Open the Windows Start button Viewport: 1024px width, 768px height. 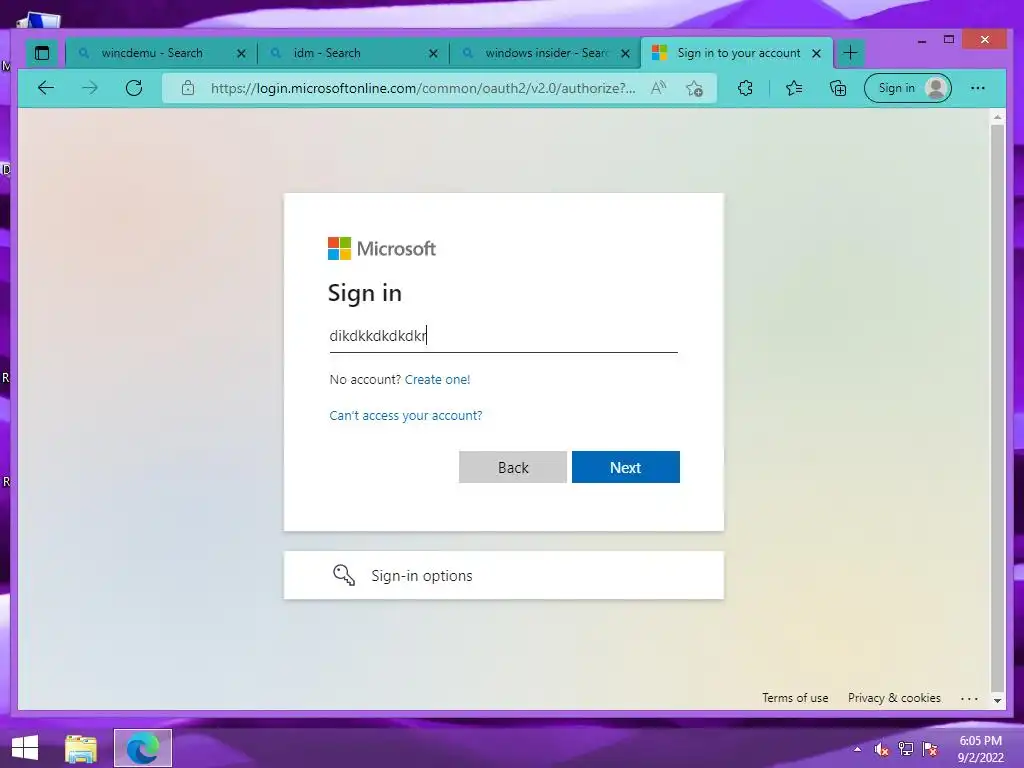point(25,748)
